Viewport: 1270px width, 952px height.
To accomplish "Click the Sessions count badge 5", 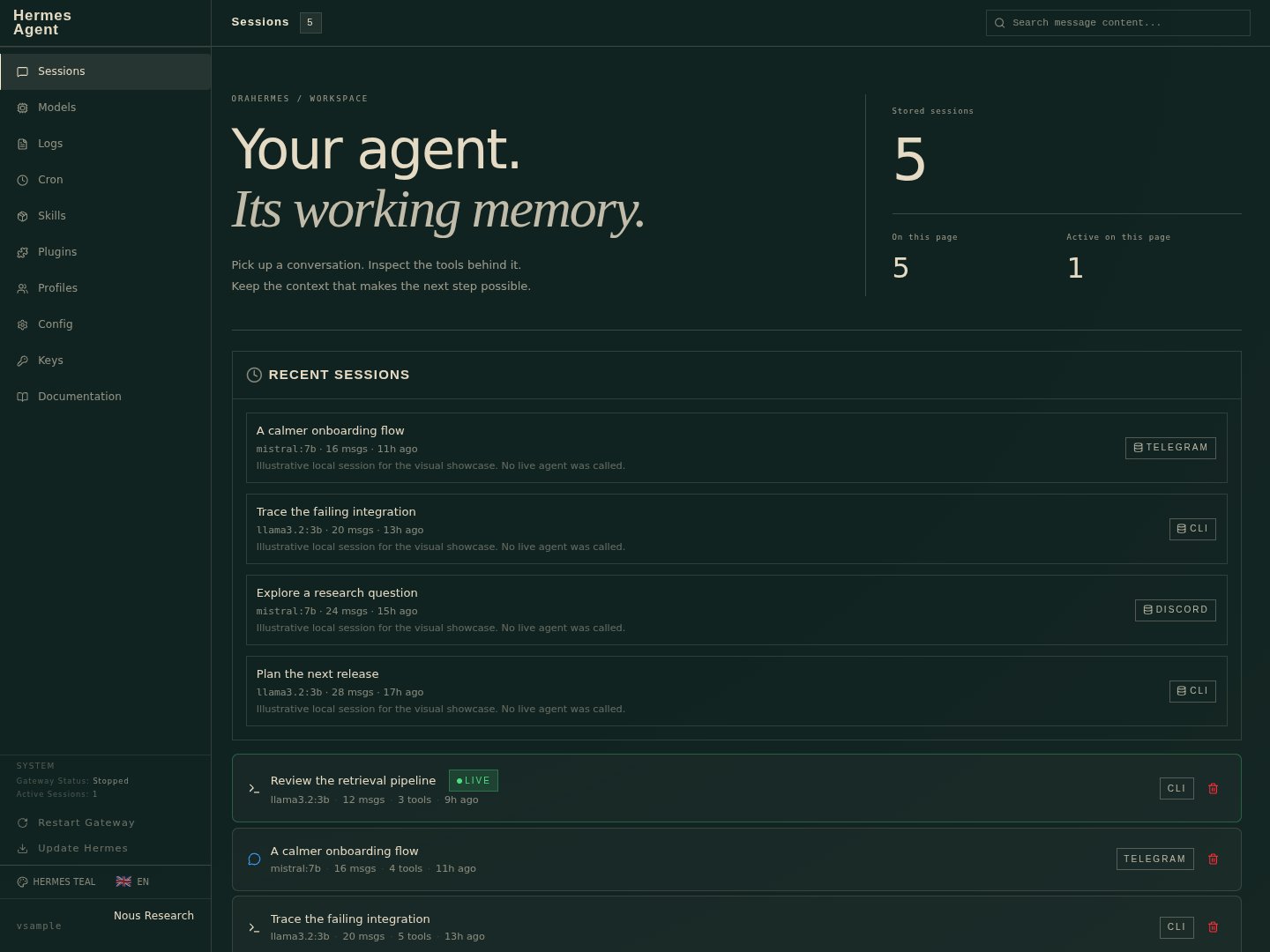I will tap(310, 23).
